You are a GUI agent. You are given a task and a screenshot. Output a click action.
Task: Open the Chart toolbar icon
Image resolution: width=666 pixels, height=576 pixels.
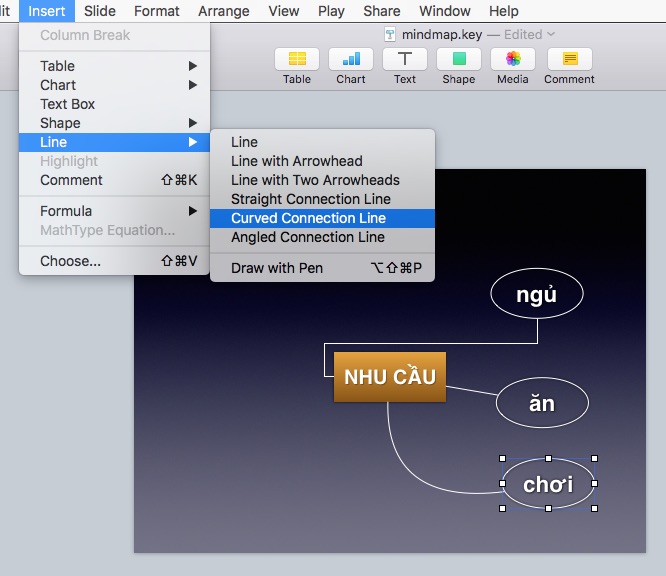coord(351,59)
